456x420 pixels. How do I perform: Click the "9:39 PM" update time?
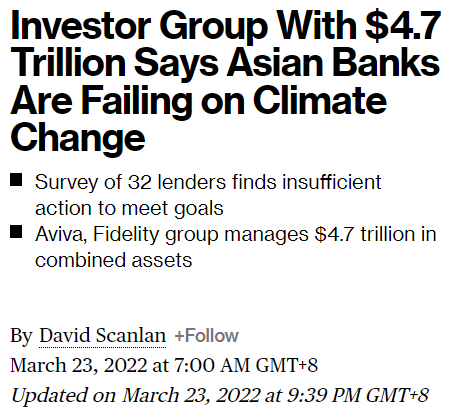[323, 395]
